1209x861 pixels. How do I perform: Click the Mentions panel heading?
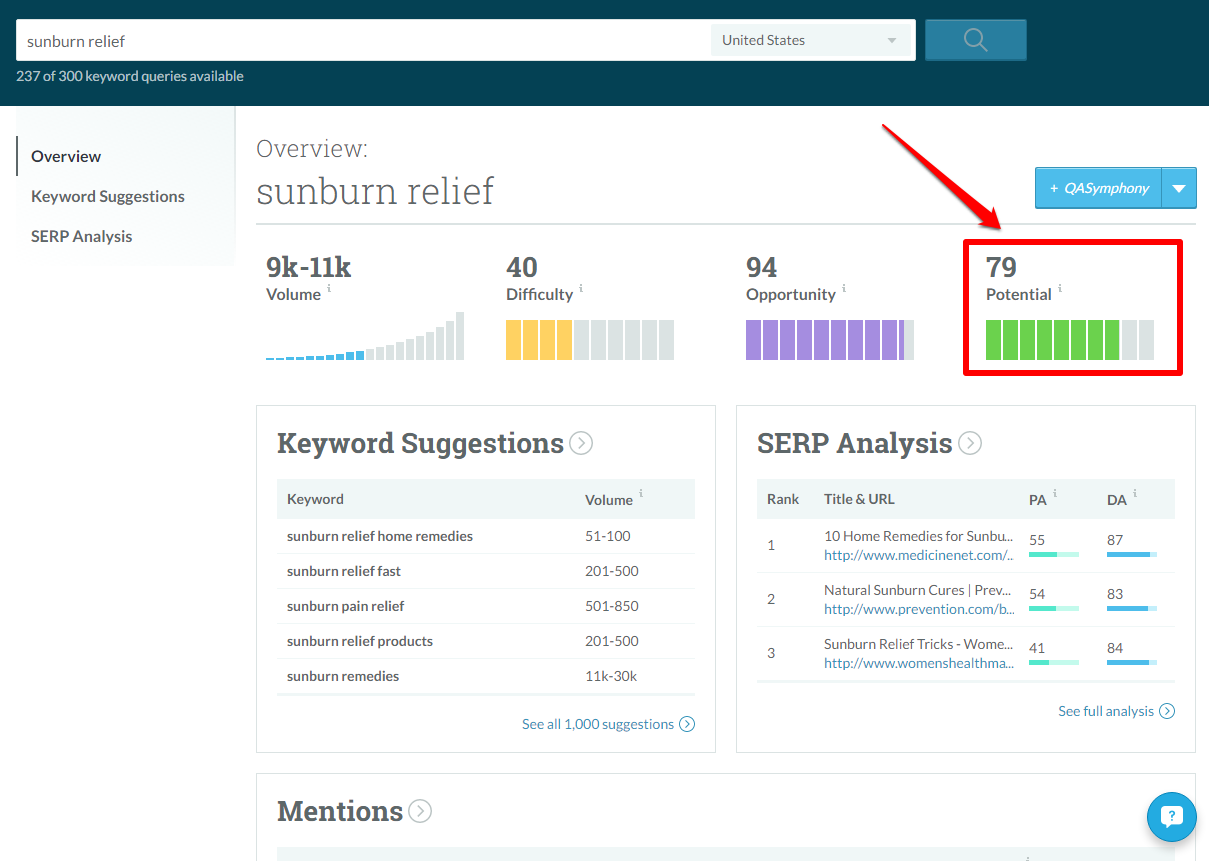pyautogui.click(x=340, y=811)
